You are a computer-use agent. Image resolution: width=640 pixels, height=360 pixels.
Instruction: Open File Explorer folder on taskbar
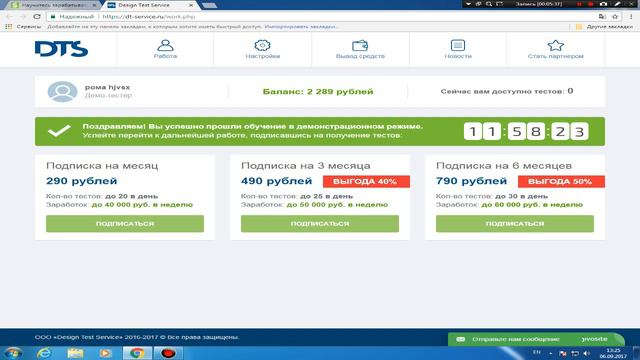75,353
